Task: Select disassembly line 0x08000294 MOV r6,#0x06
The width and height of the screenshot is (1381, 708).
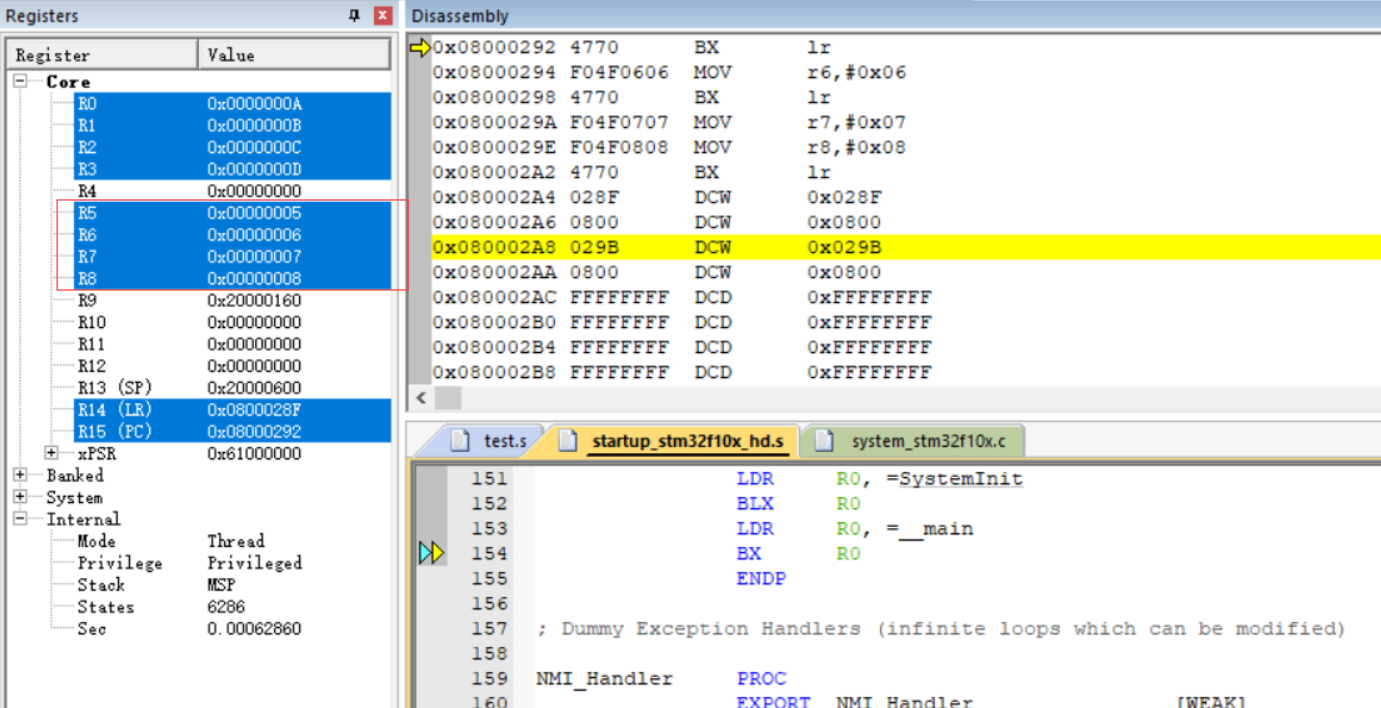Action: coord(906,72)
